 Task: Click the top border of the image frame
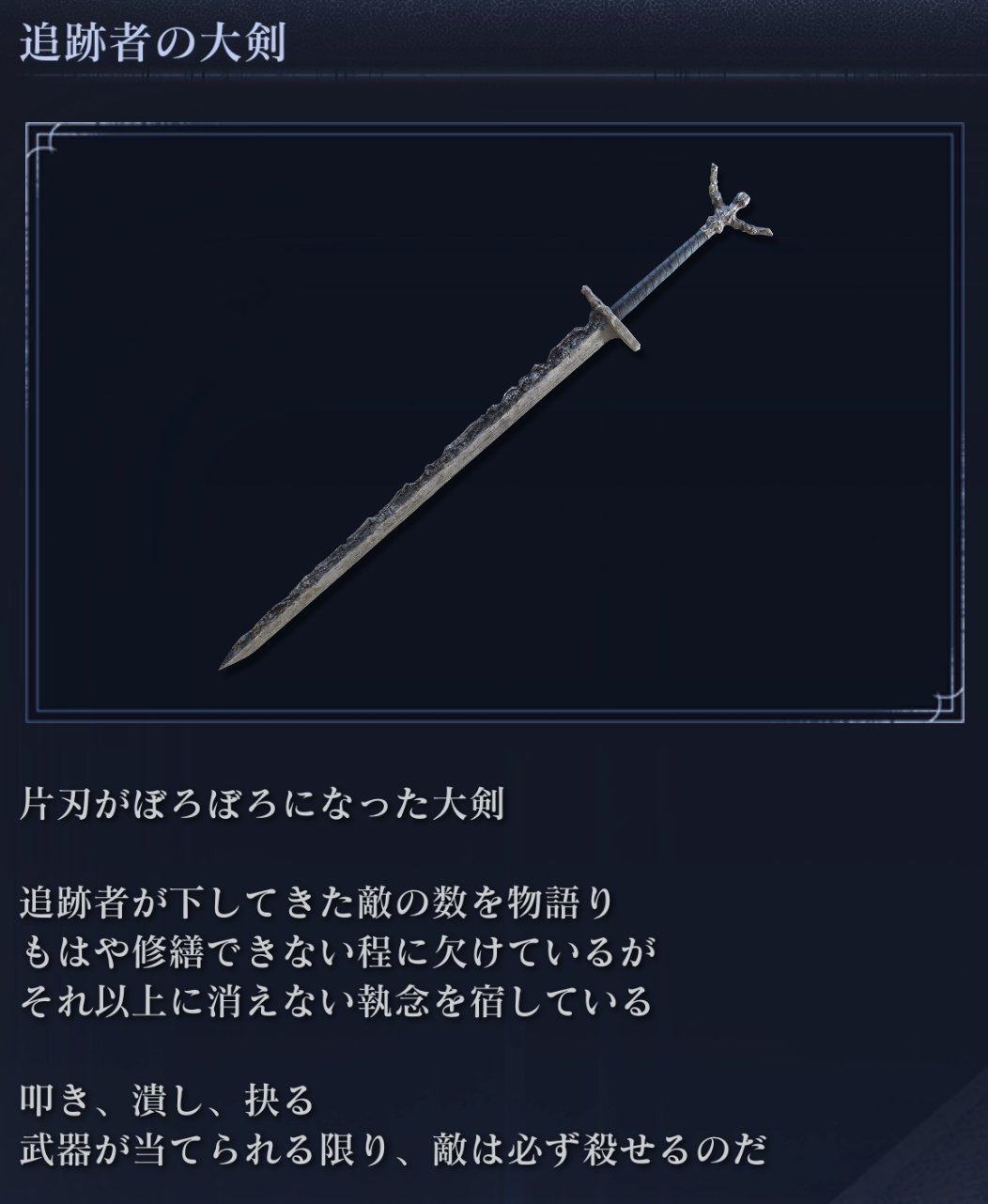click(x=494, y=125)
